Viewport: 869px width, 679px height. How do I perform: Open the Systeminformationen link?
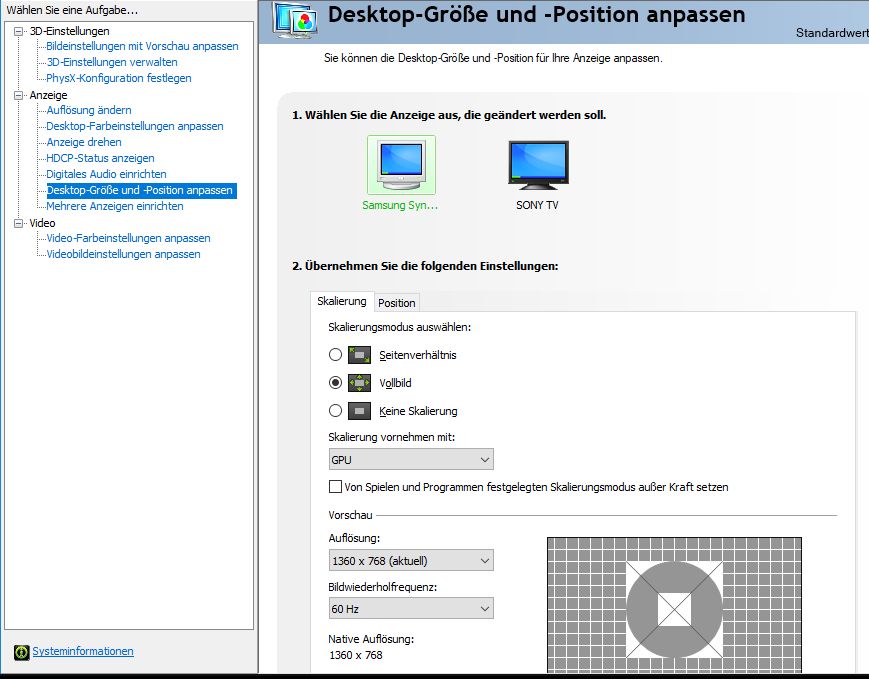[x=83, y=651]
